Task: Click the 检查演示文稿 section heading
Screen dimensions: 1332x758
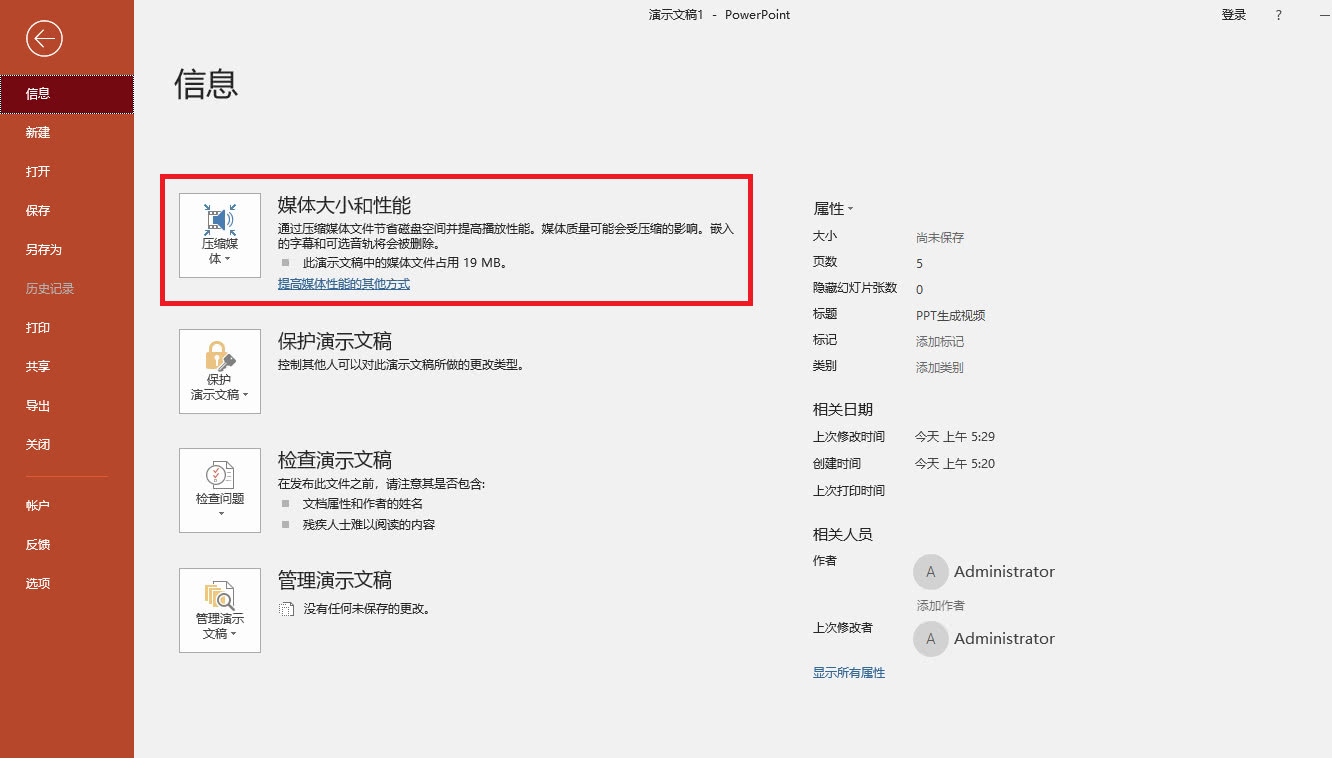Action: point(334,461)
